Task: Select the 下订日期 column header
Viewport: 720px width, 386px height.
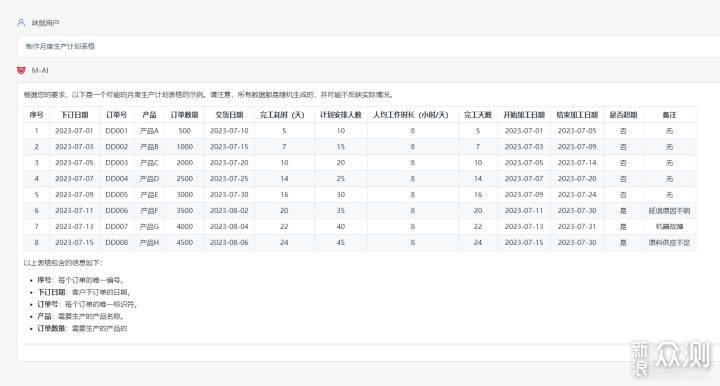Action: [x=74, y=115]
